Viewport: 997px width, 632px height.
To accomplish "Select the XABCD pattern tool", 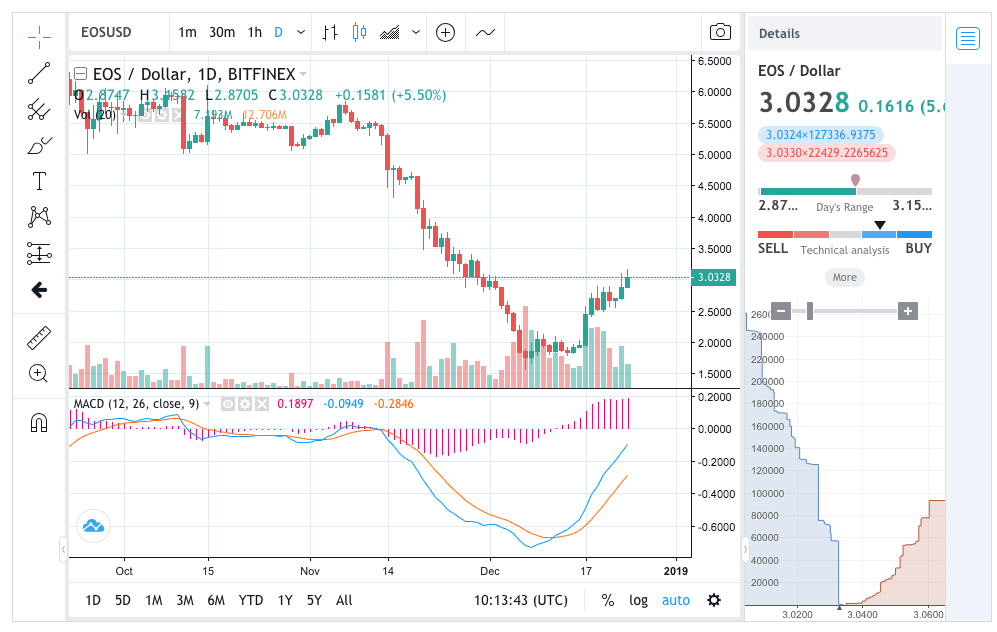I will [38, 217].
